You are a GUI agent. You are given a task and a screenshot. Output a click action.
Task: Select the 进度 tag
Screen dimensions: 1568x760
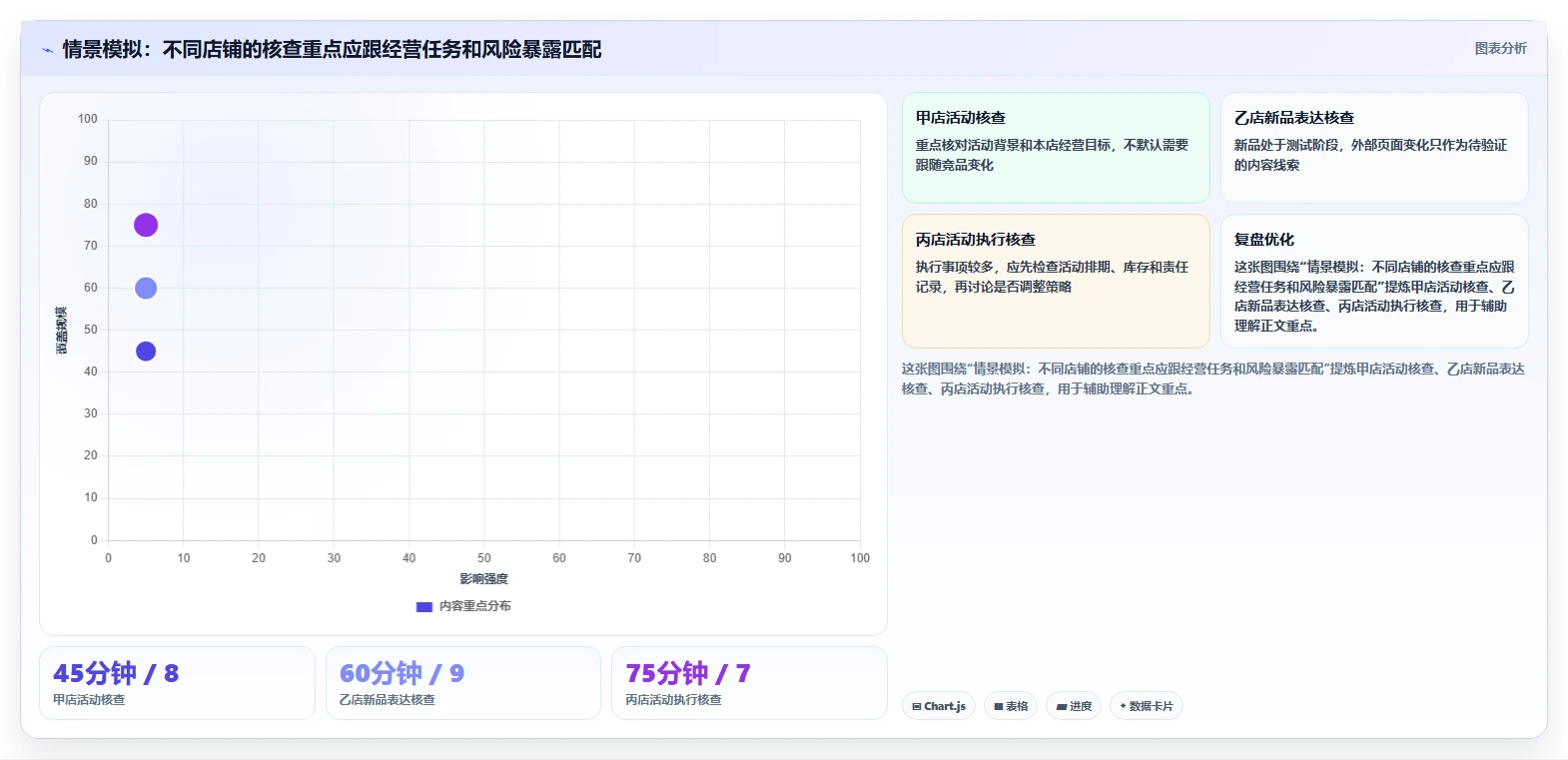(x=1074, y=706)
